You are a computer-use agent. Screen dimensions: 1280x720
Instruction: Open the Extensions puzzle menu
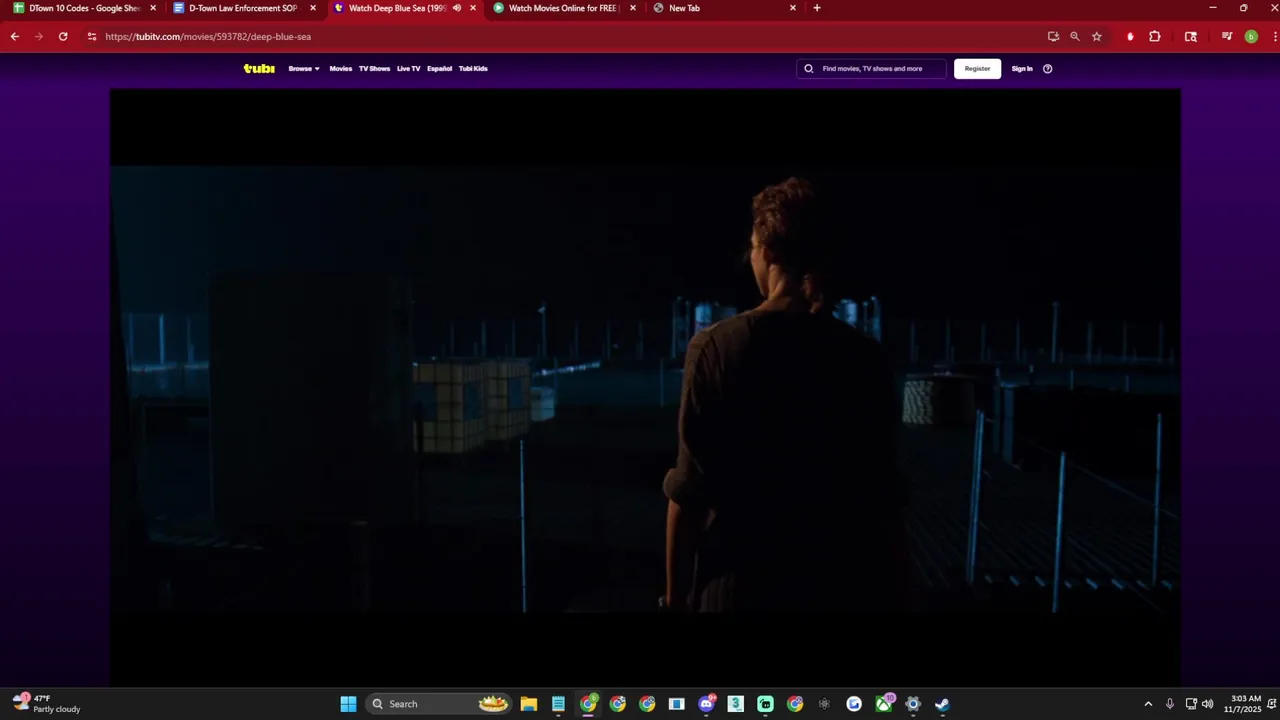[1155, 36]
